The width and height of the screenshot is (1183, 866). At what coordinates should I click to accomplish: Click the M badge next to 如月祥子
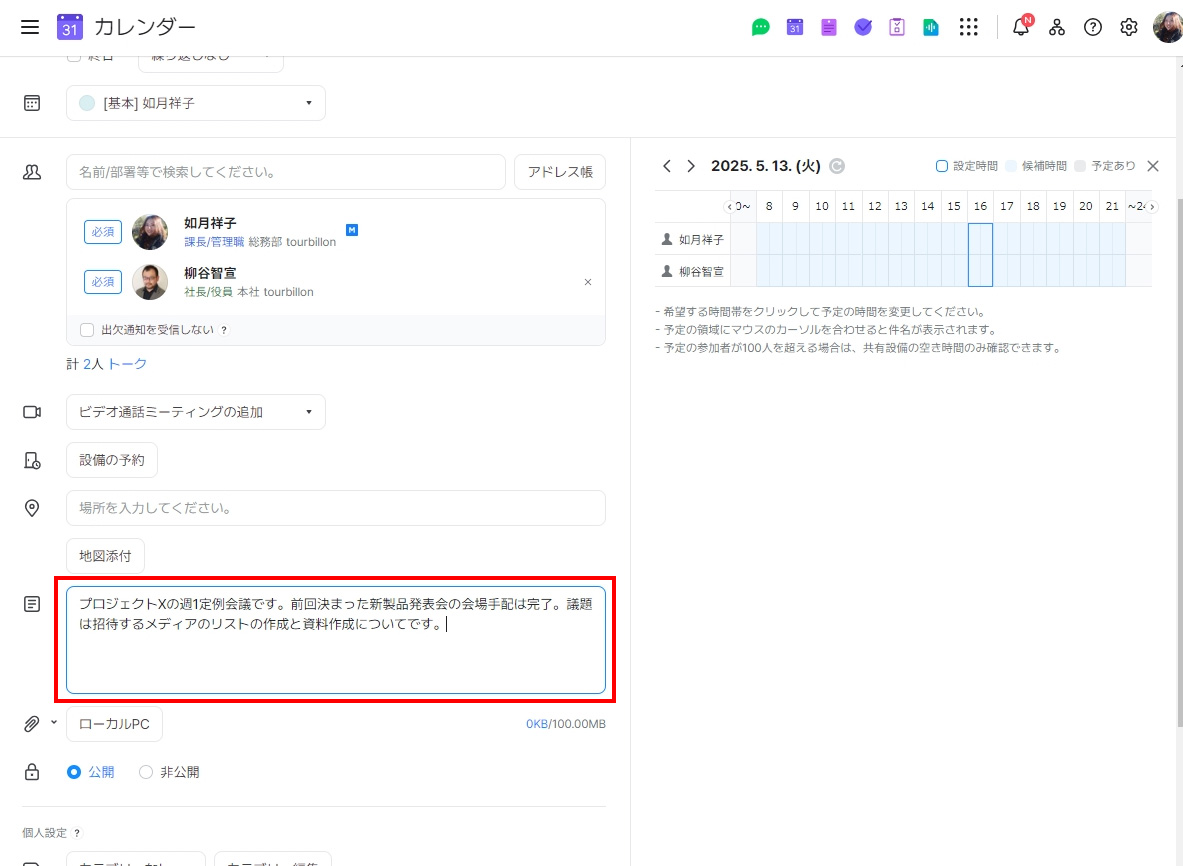352,230
